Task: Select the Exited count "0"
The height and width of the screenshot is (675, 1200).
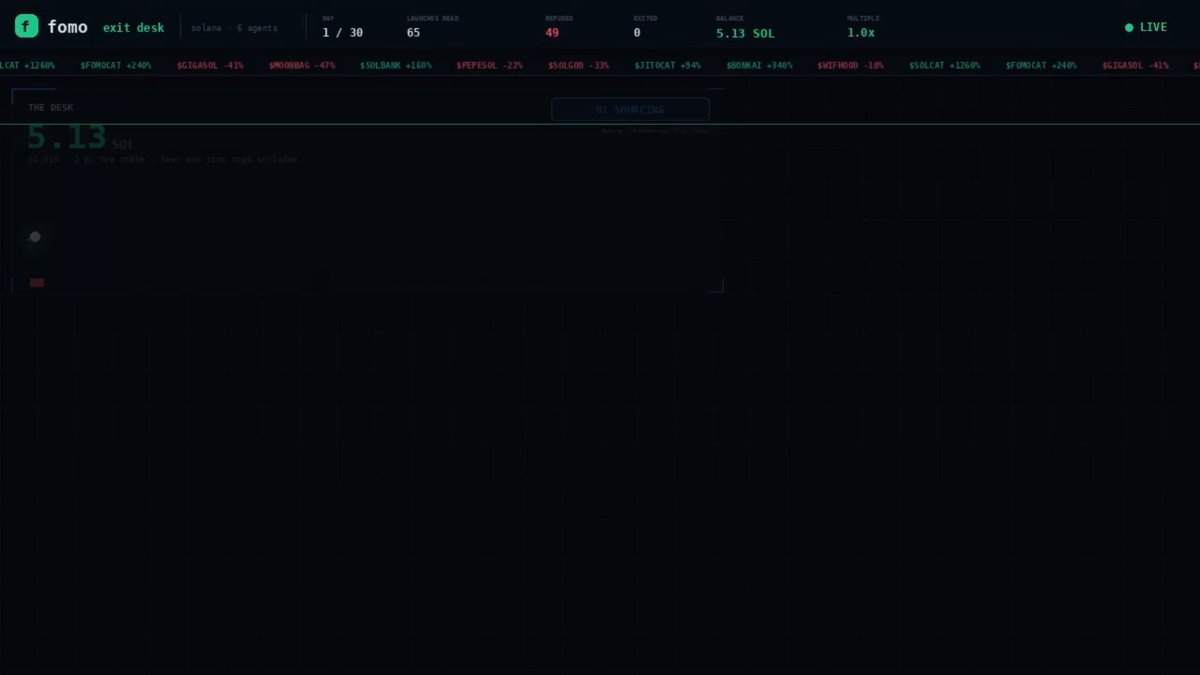Action: [x=637, y=33]
